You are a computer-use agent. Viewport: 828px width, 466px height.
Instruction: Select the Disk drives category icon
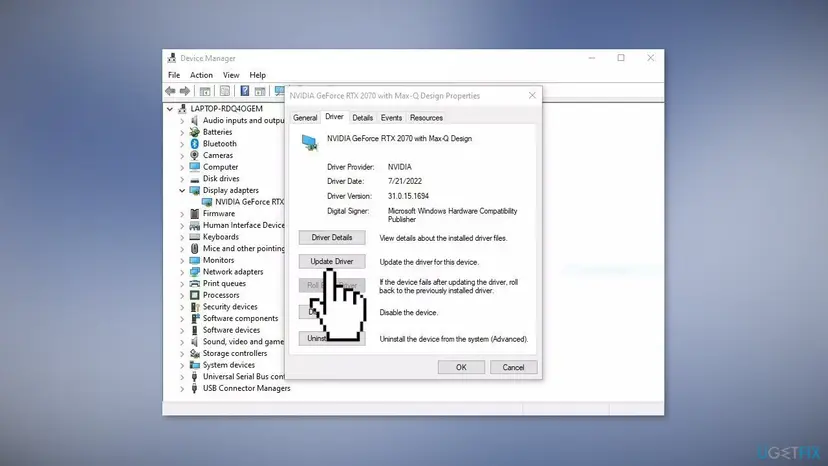coord(194,179)
